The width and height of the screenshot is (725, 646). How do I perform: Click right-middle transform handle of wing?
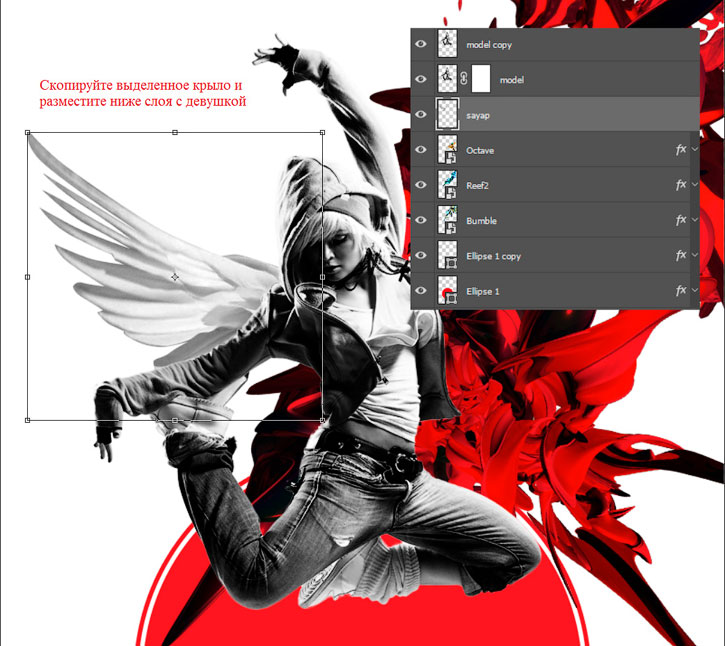coord(322,277)
